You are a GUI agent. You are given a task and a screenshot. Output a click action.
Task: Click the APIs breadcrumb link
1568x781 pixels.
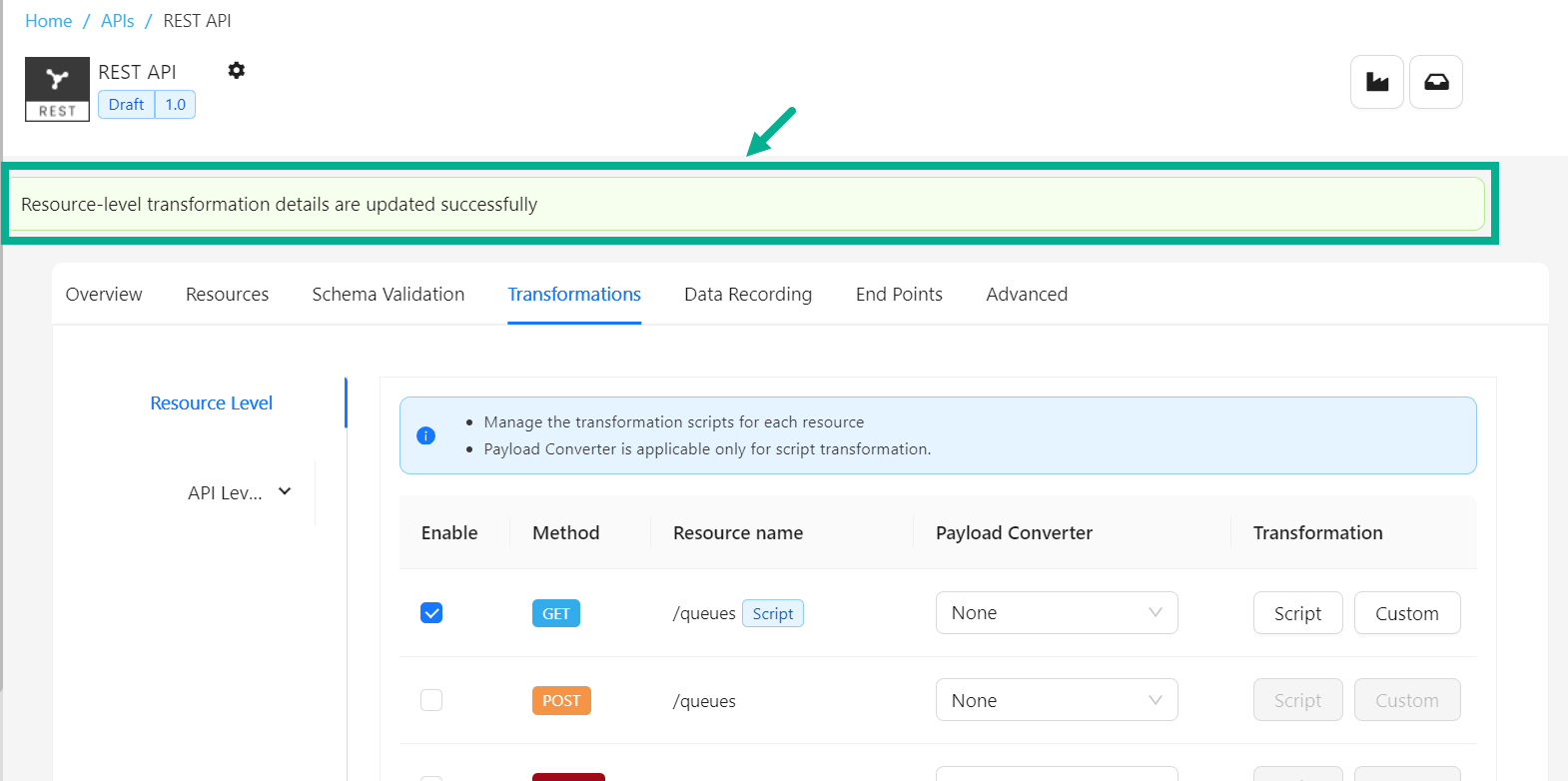117,21
